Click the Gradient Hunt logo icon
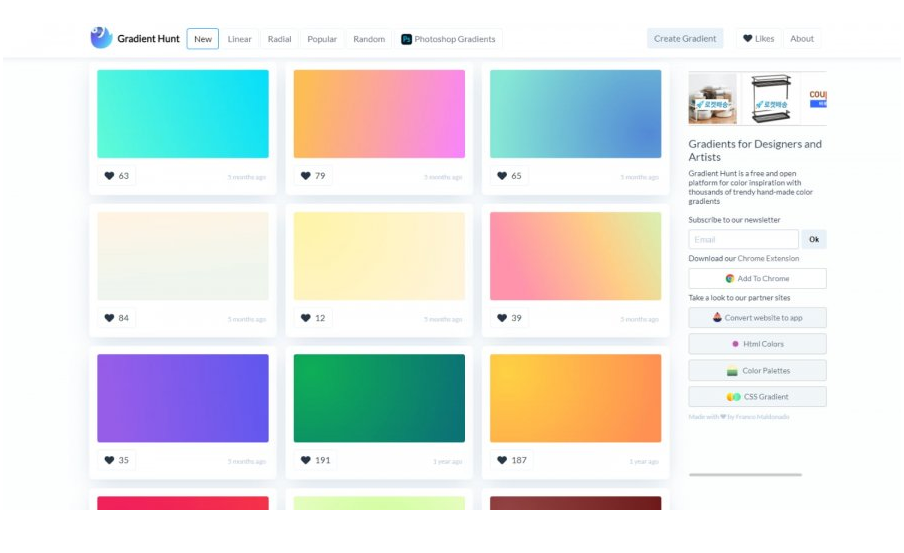The height and width of the screenshot is (553, 904). (101, 38)
